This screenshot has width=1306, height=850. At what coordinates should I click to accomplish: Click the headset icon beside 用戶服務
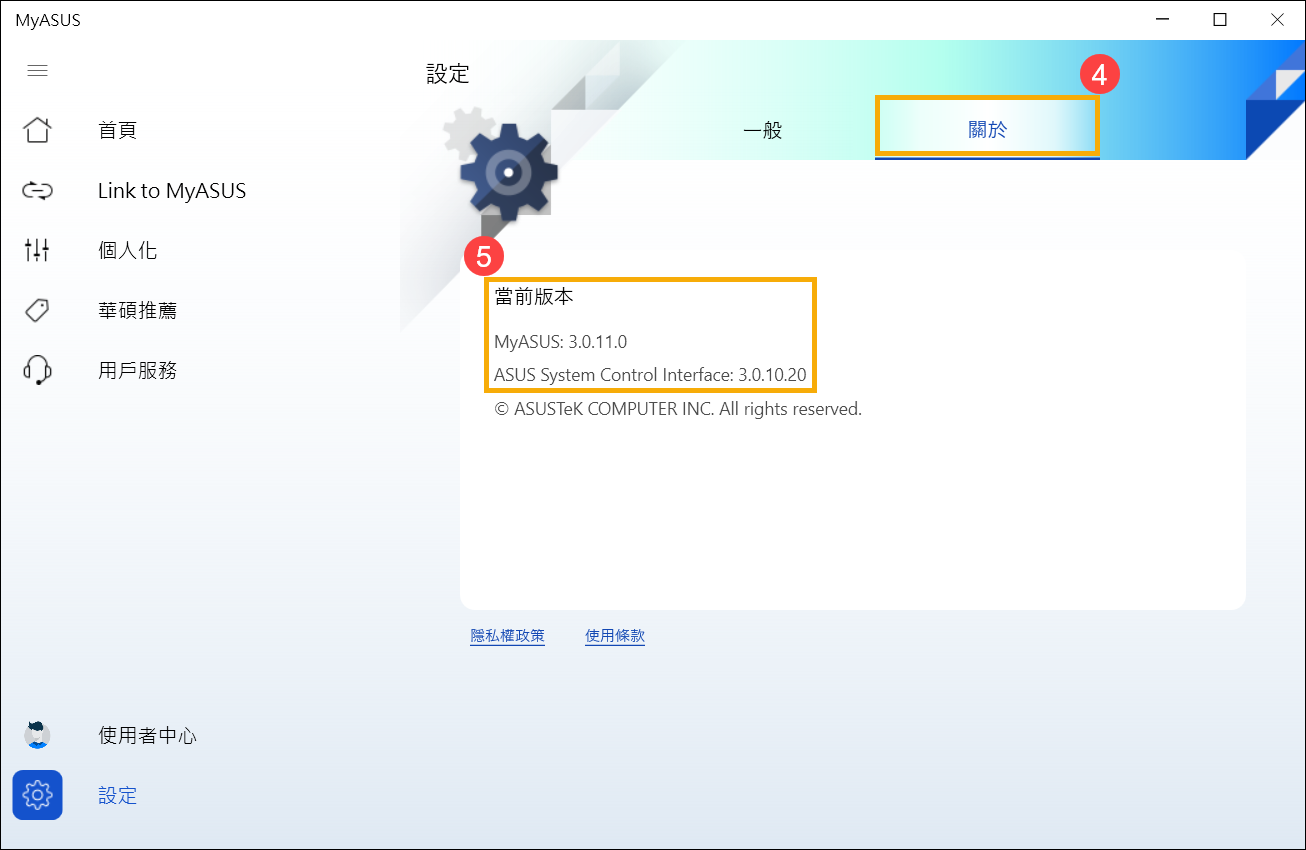pos(37,370)
